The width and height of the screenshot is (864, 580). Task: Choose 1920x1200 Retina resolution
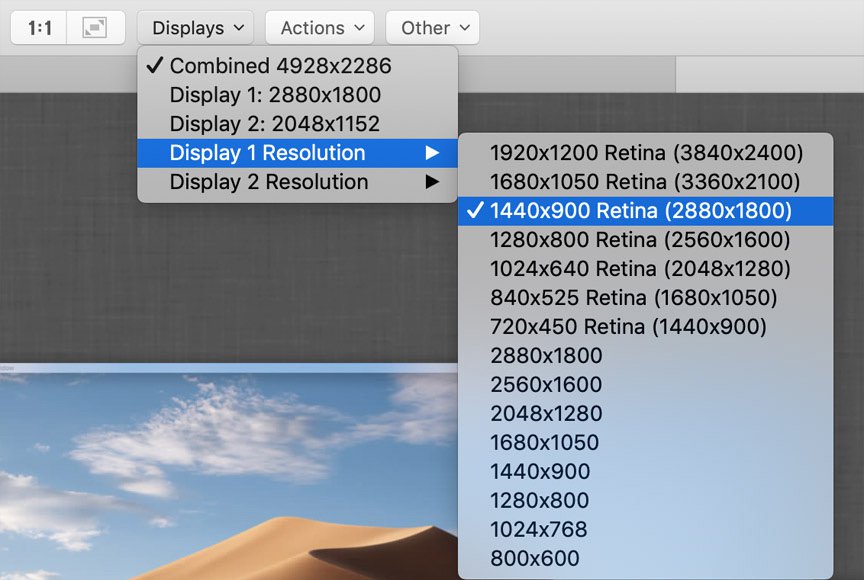645,152
